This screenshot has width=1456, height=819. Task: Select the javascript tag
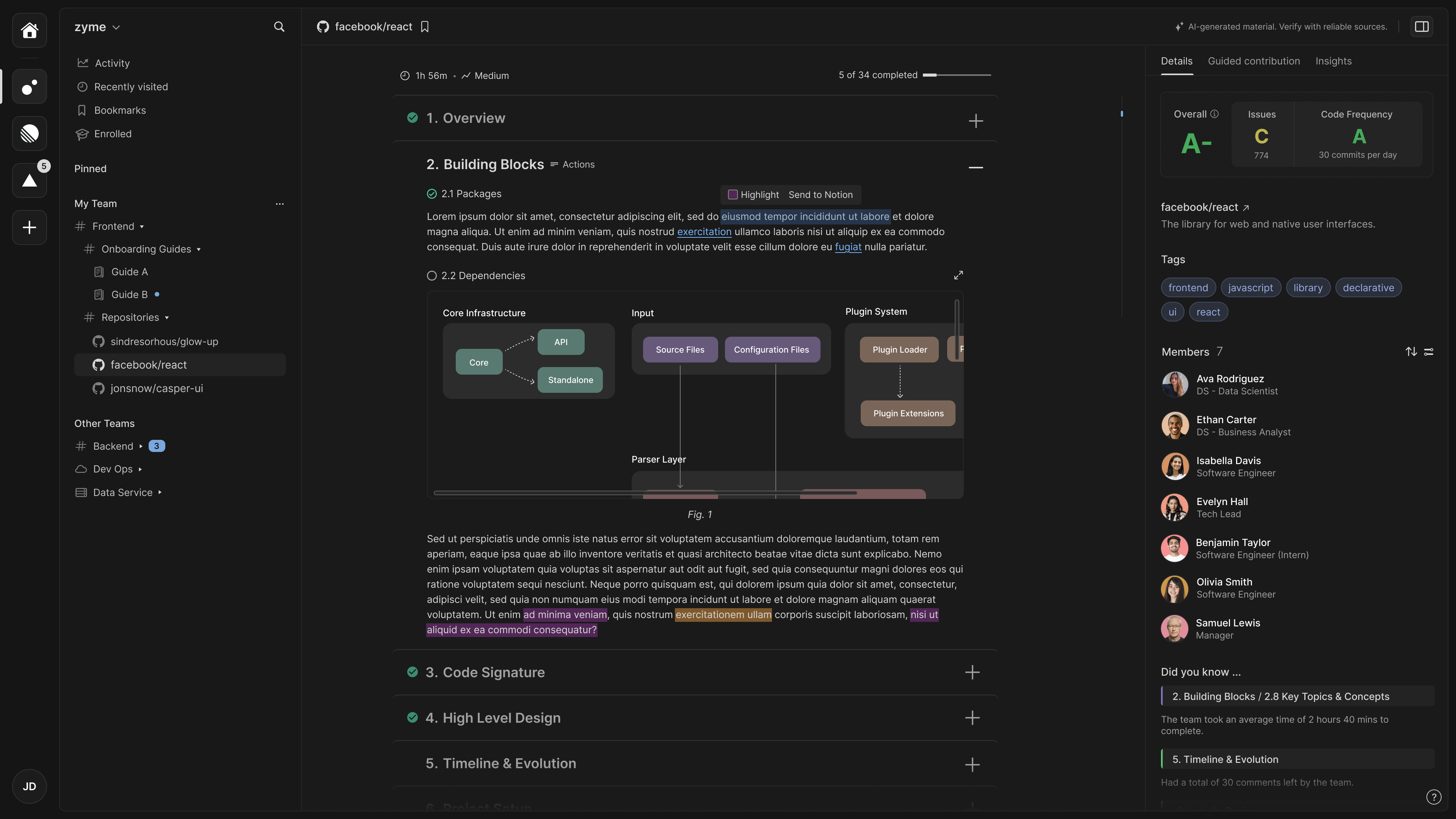[1250, 288]
